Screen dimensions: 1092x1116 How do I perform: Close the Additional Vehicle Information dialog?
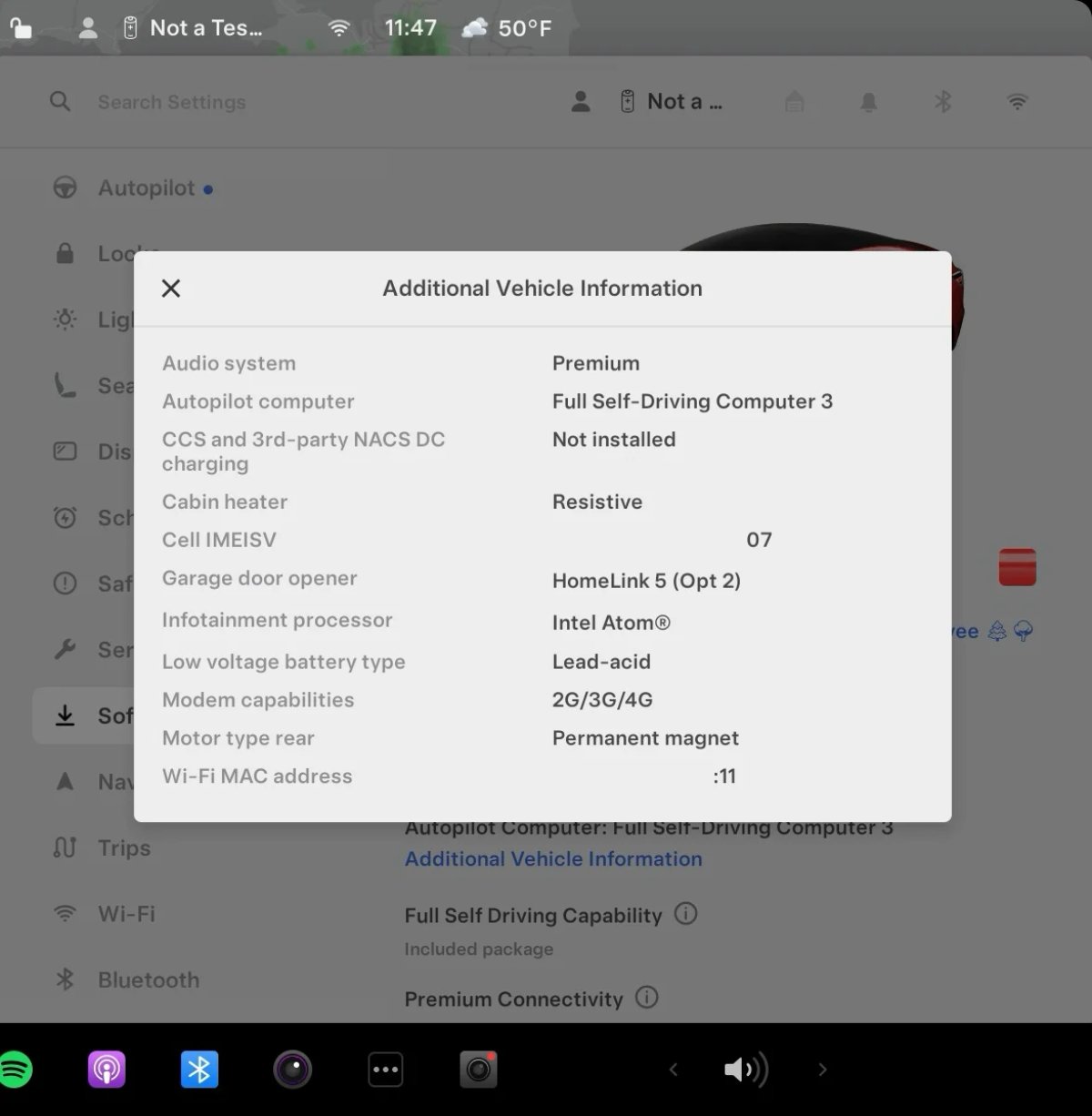(x=170, y=289)
